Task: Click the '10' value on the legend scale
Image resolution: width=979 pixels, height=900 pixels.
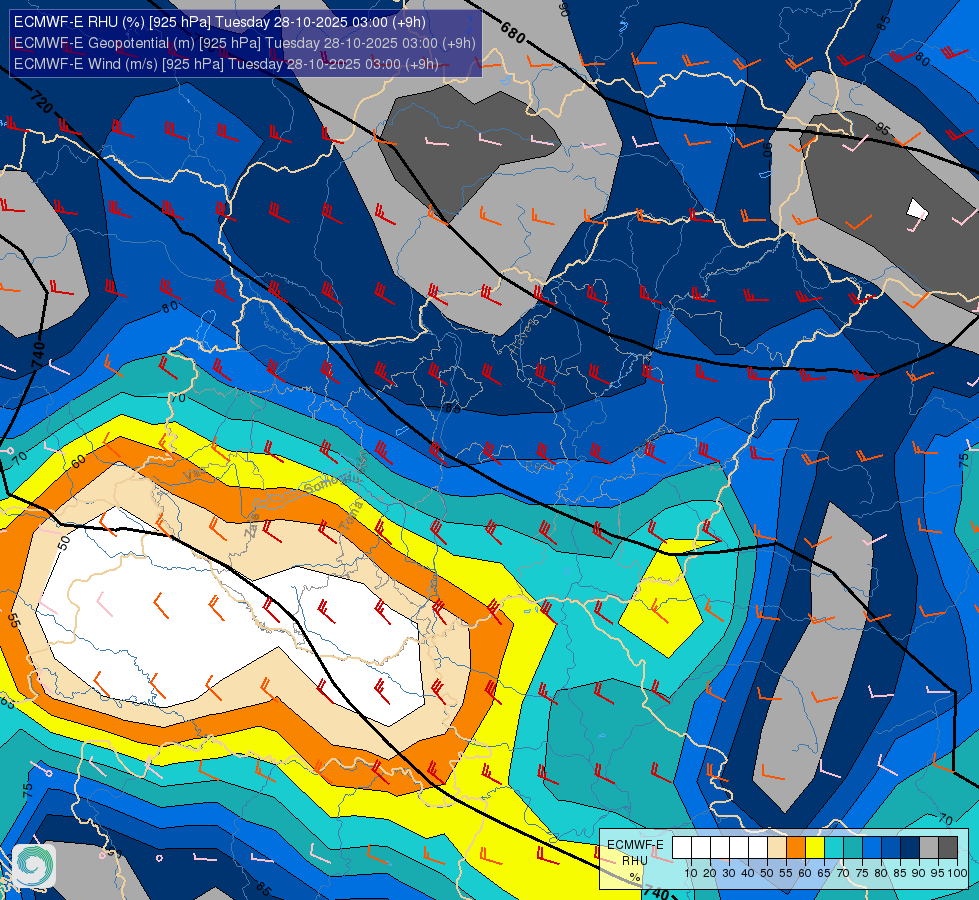Action: point(691,873)
